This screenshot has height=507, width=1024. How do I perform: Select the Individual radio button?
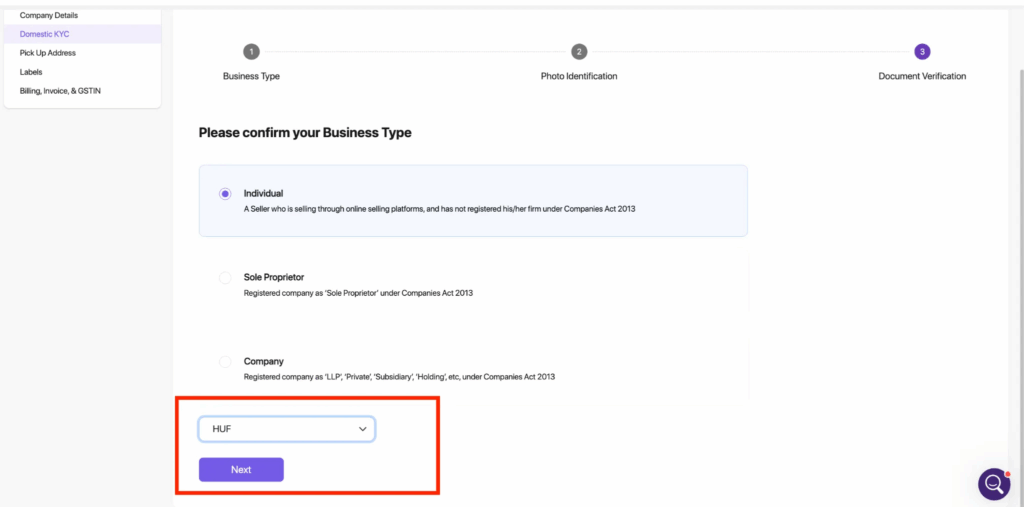(225, 194)
